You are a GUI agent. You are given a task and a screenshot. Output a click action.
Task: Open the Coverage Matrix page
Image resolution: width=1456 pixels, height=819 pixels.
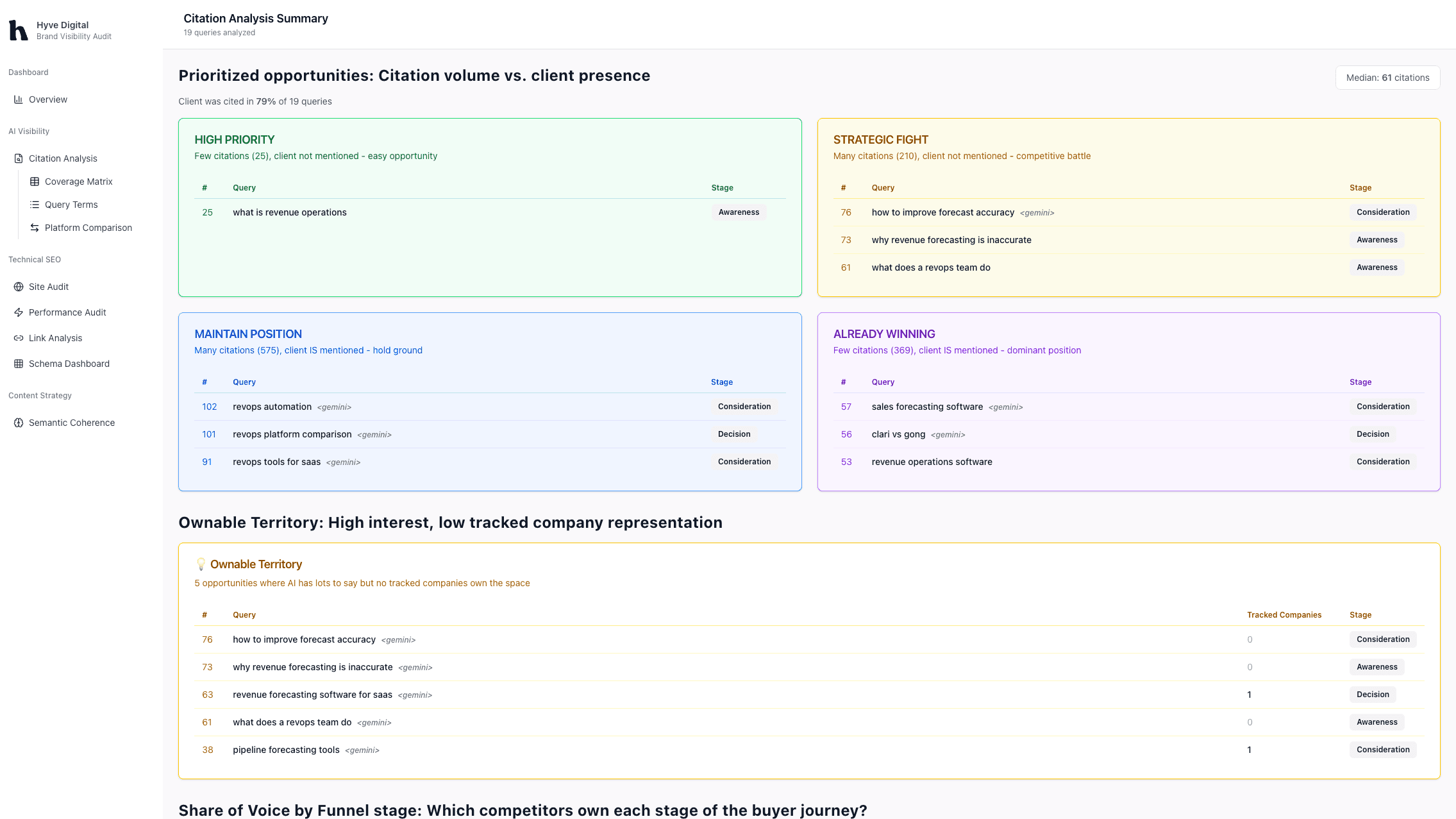coord(78,182)
